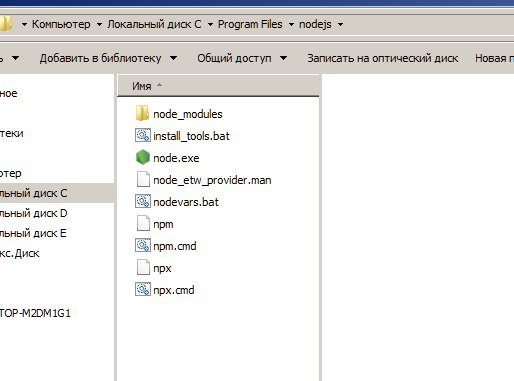Select Локальный диск E in navigation pane
Image resolution: width=514 pixels, height=381 pixels.
click(x=33, y=233)
